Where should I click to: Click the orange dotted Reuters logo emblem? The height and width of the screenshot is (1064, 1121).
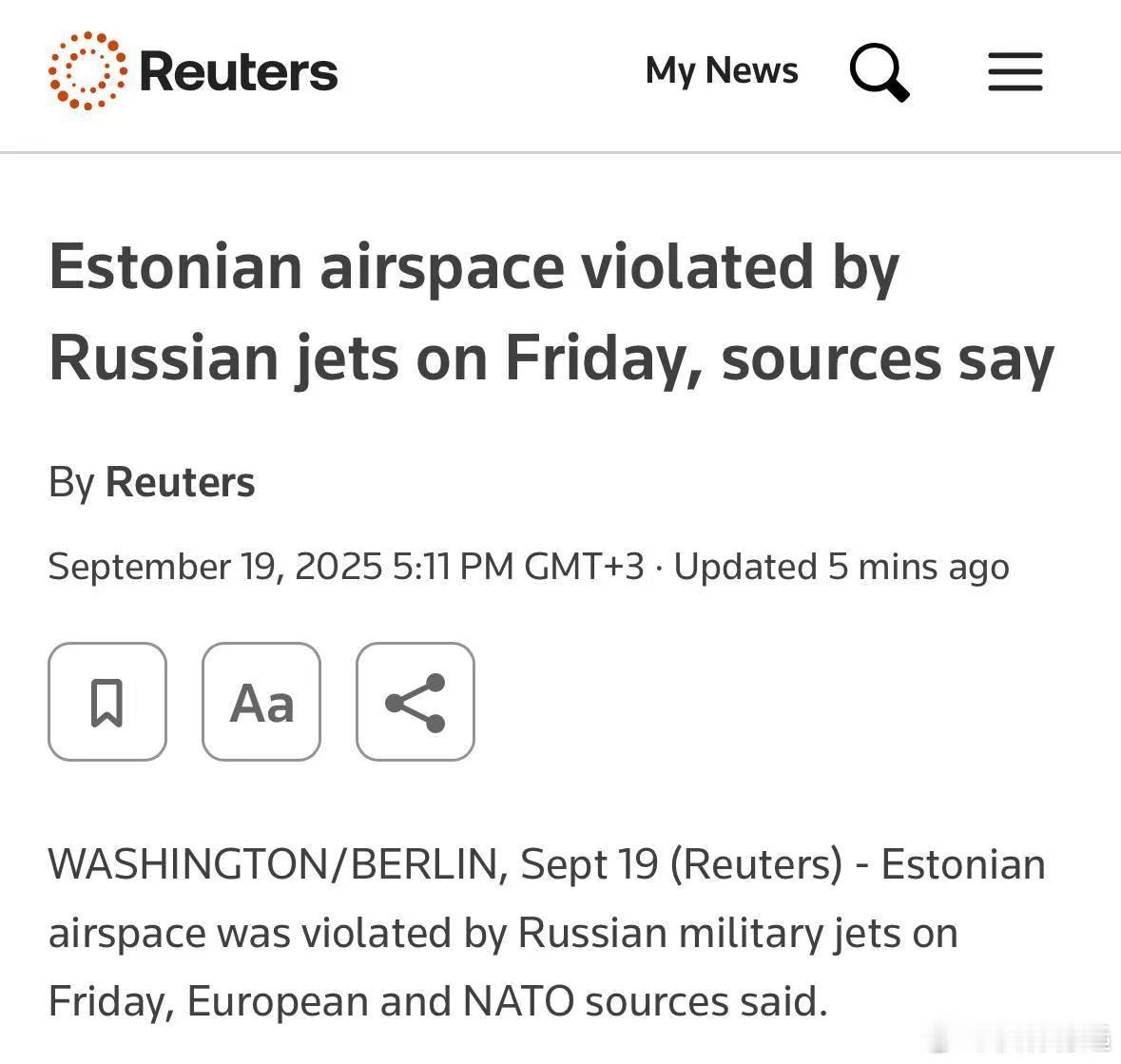pyautogui.click(x=87, y=70)
